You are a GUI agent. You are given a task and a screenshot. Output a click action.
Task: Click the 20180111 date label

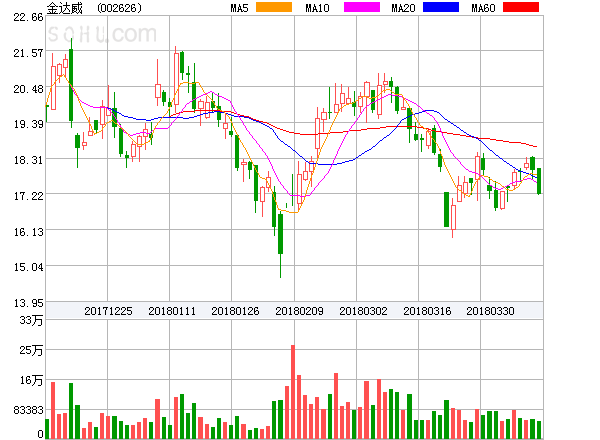coord(172,311)
